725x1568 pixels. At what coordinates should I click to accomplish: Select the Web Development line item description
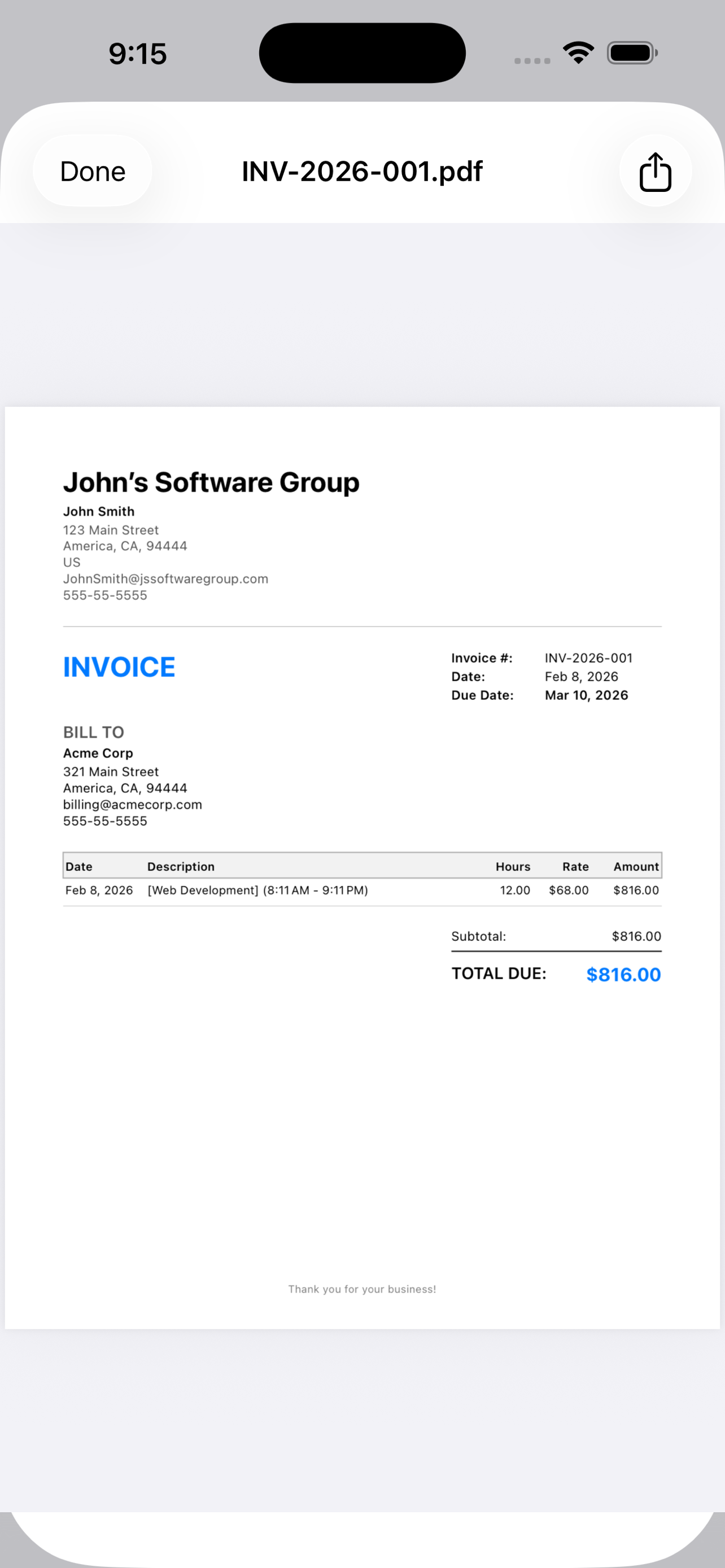coord(257,890)
